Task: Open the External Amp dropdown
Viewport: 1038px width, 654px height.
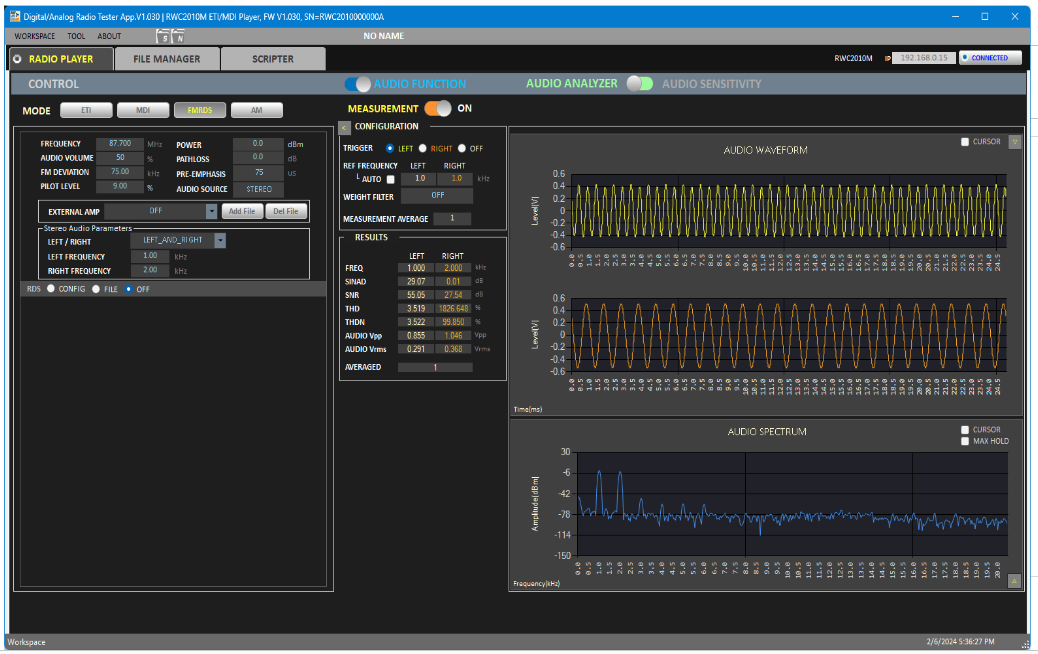Action: pyautogui.click(x=211, y=211)
